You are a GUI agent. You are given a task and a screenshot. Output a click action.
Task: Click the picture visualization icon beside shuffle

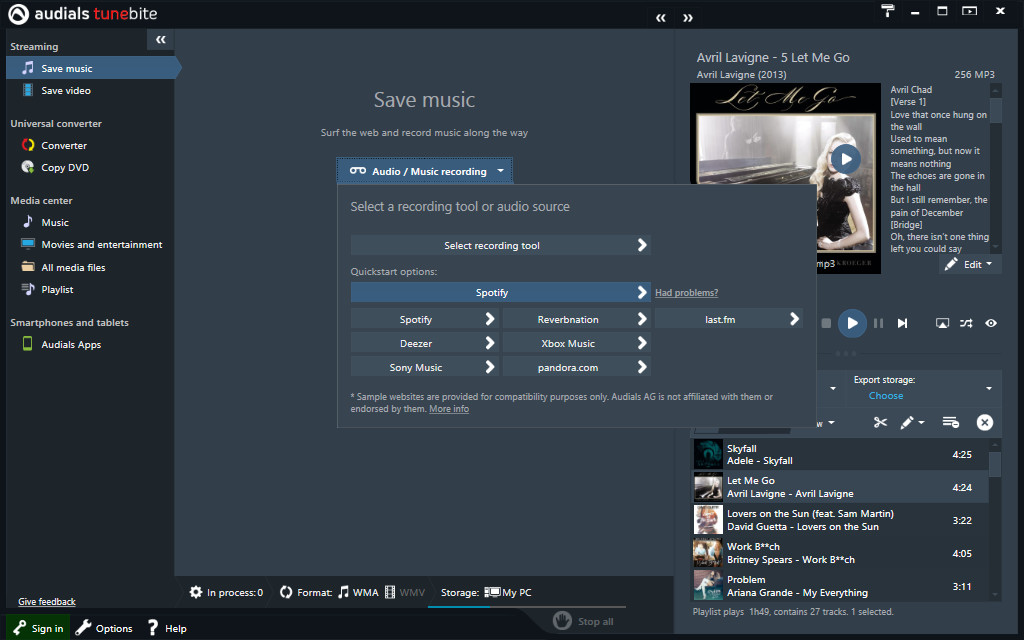[942, 323]
